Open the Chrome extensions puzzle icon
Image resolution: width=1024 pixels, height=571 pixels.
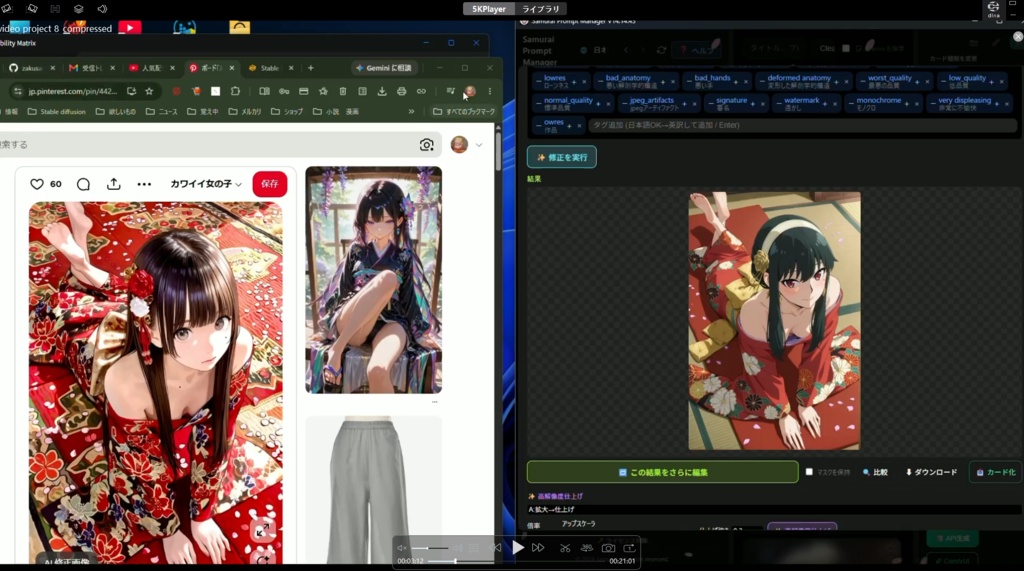click(x=235, y=91)
